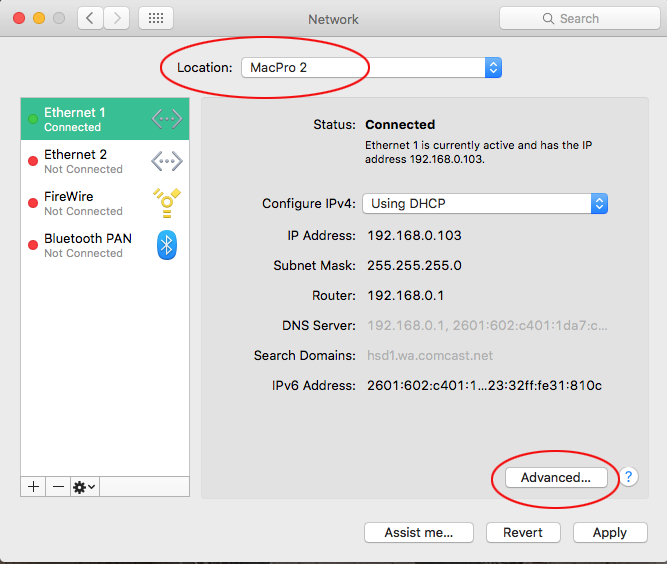This screenshot has height=564, width=667.
Task: Click the red status dot for Bluetooth PAN
Action: [33, 245]
